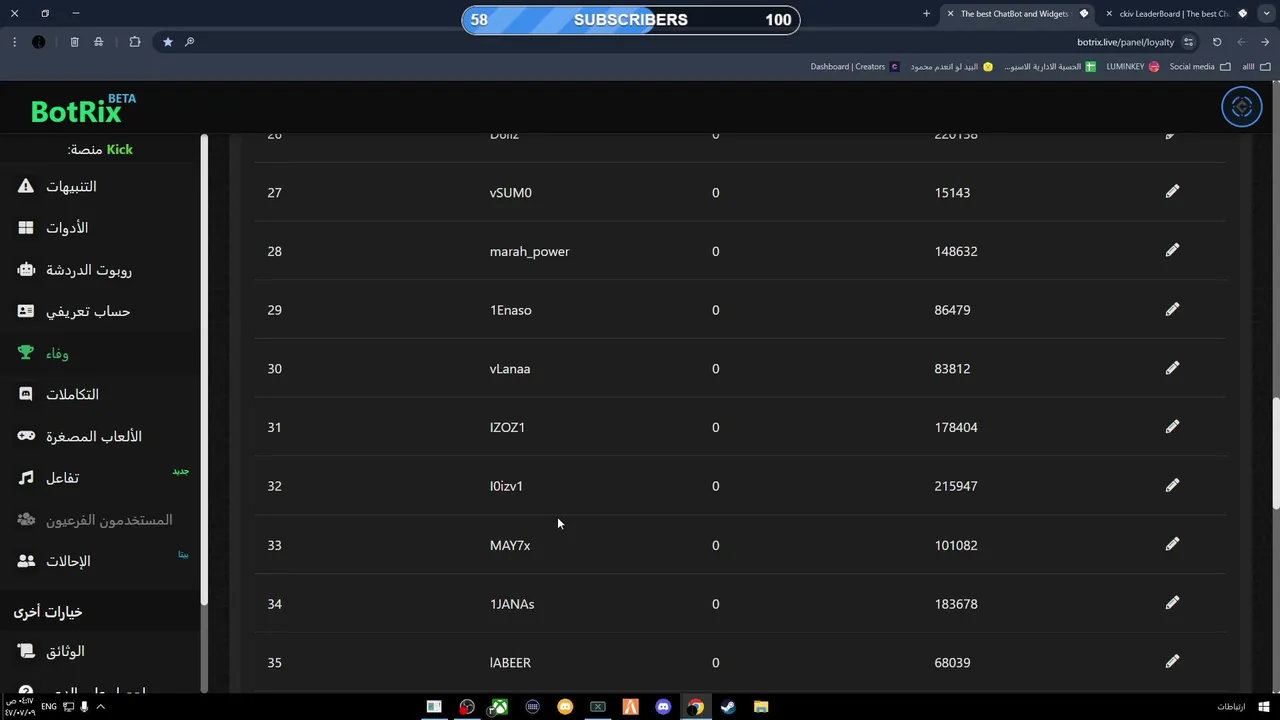This screenshot has width=1280, height=720.
Task: Click the botrix.live/panel/loyalty address bar
Action: pos(1125,42)
